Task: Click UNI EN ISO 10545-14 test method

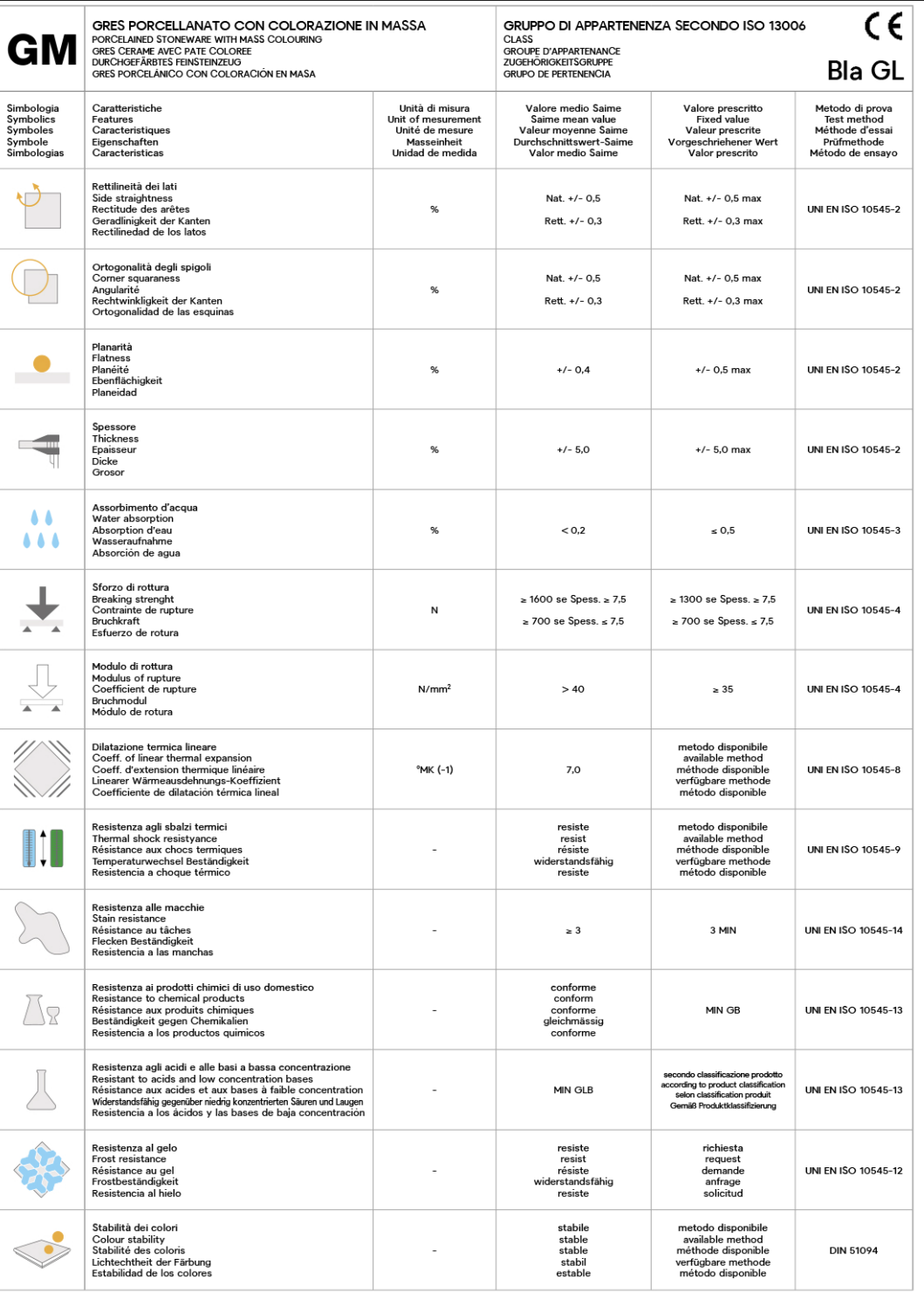Action: (853, 930)
